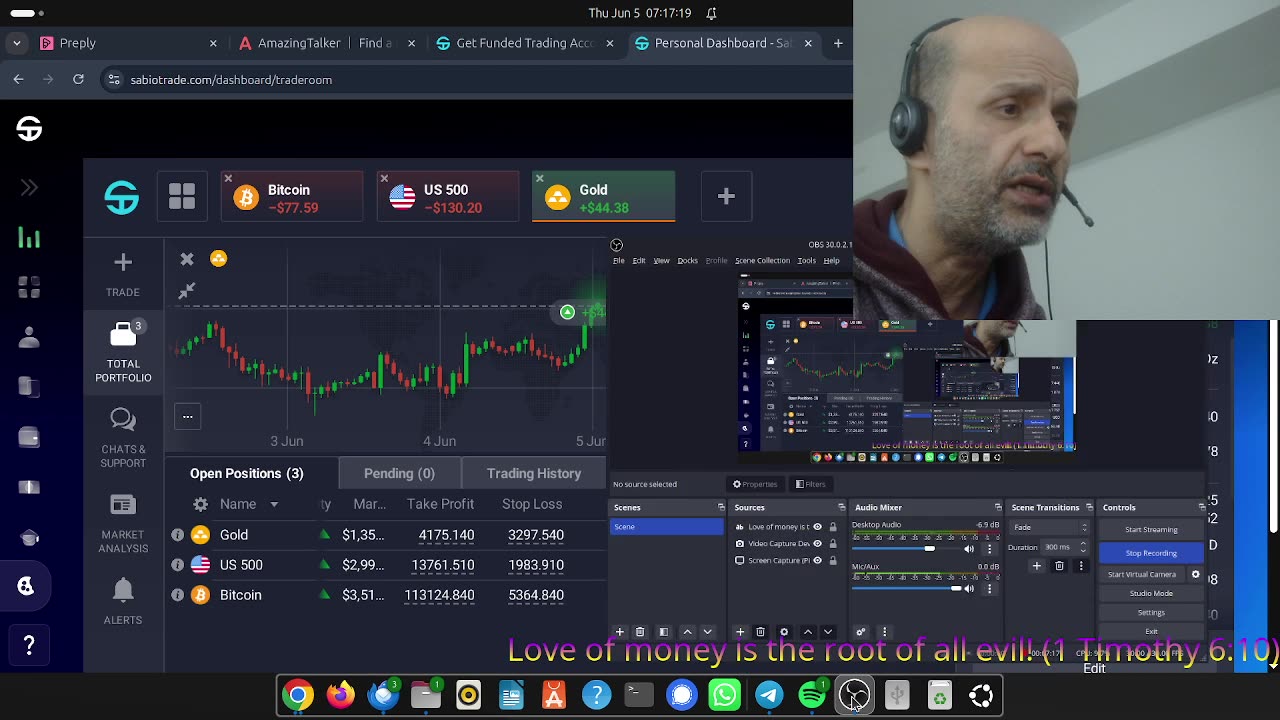The height and width of the screenshot is (720, 1280).
Task: Add a scene transition with plus in OBS
Action: 1036,566
